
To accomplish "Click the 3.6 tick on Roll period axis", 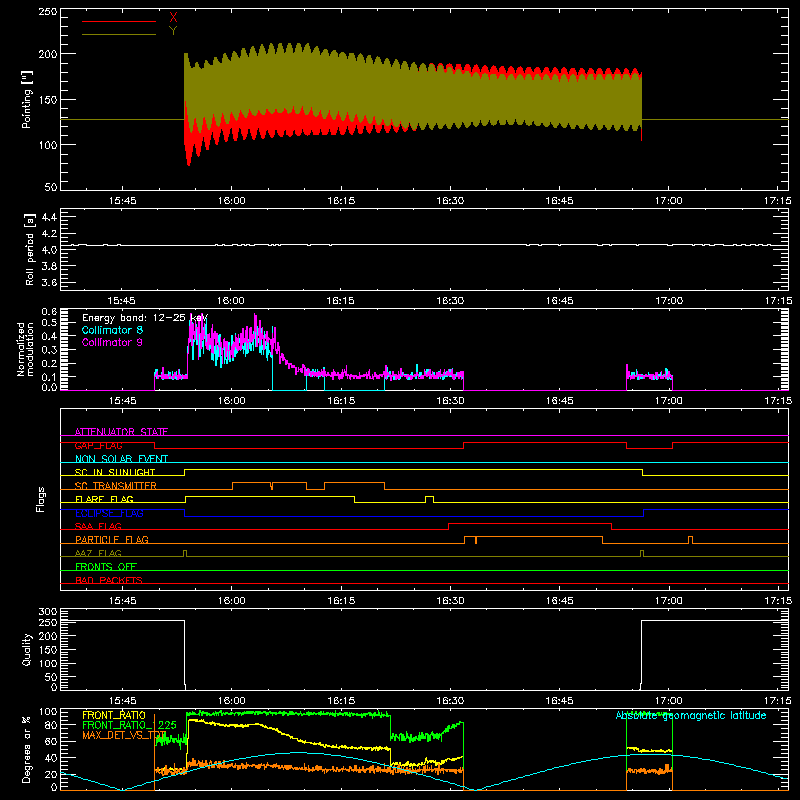I will point(49,282).
